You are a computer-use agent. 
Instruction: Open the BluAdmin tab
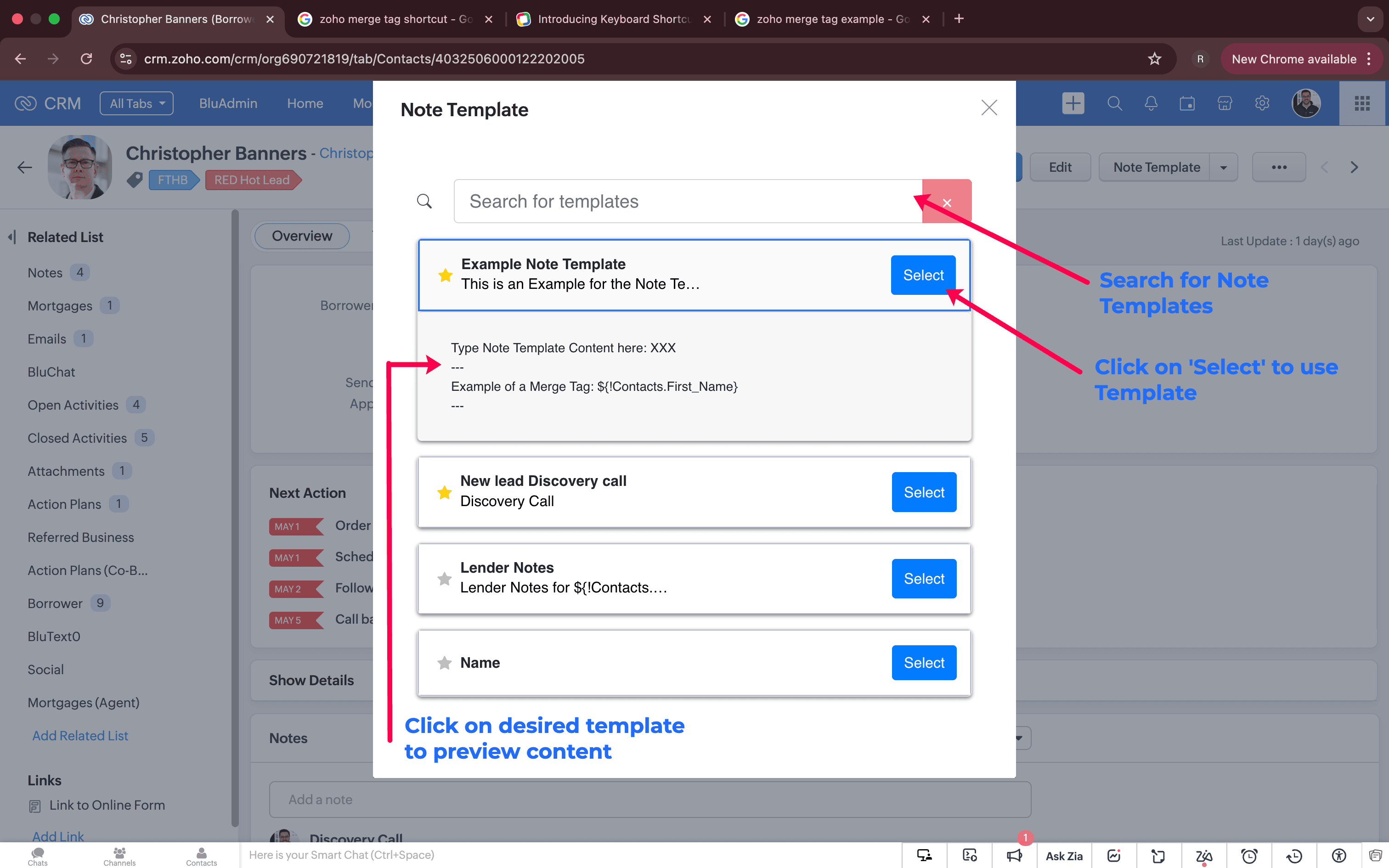click(228, 103)
